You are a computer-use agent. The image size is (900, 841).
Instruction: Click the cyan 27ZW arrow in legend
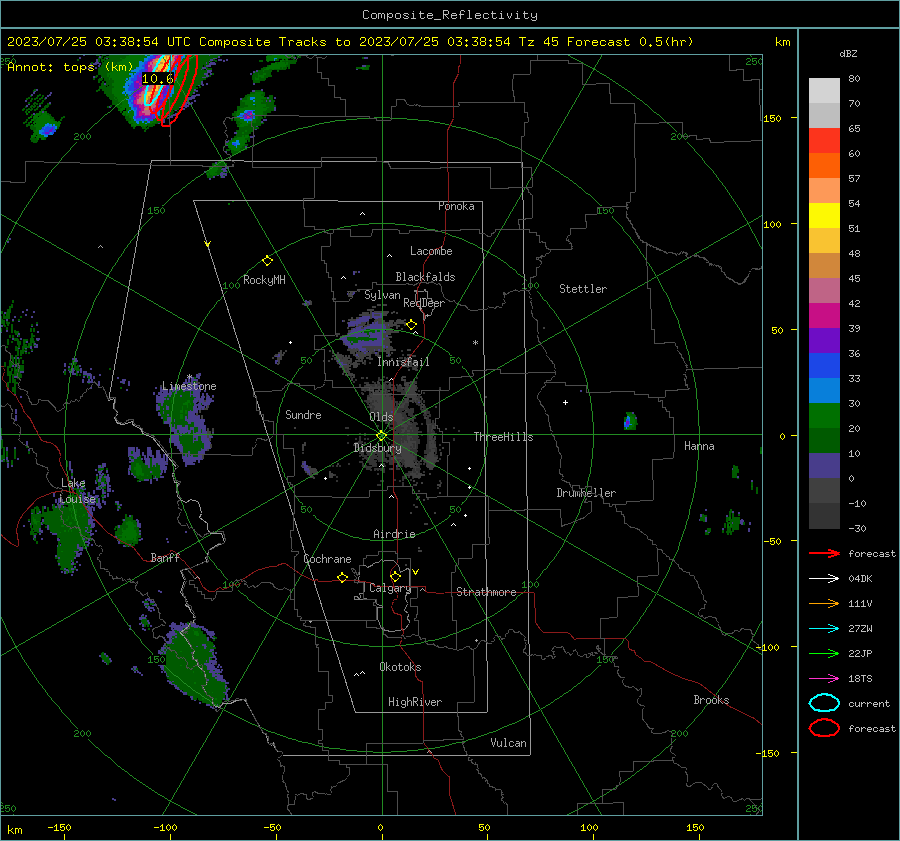click(824, 629)
